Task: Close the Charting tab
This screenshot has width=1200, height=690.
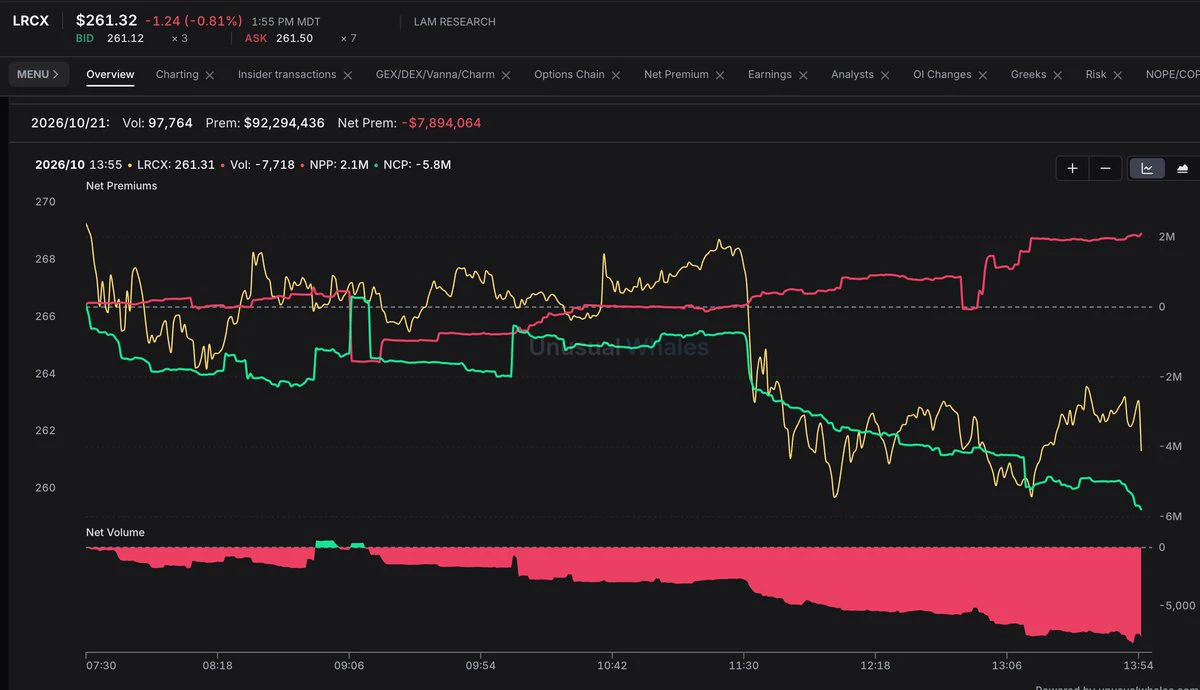Action: click(x=209, y=75)
